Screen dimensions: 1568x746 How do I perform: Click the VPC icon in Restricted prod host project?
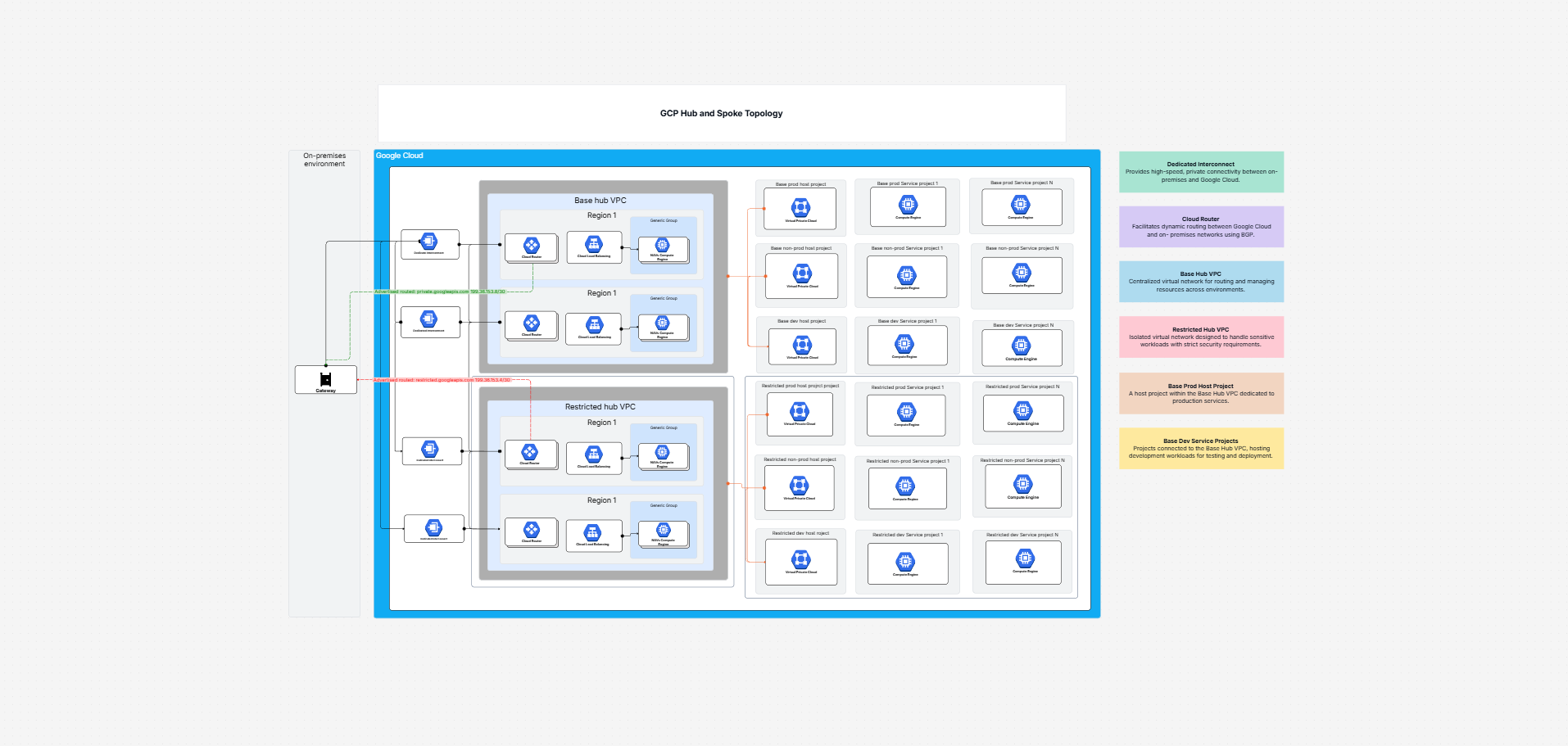tap(799, 411)
